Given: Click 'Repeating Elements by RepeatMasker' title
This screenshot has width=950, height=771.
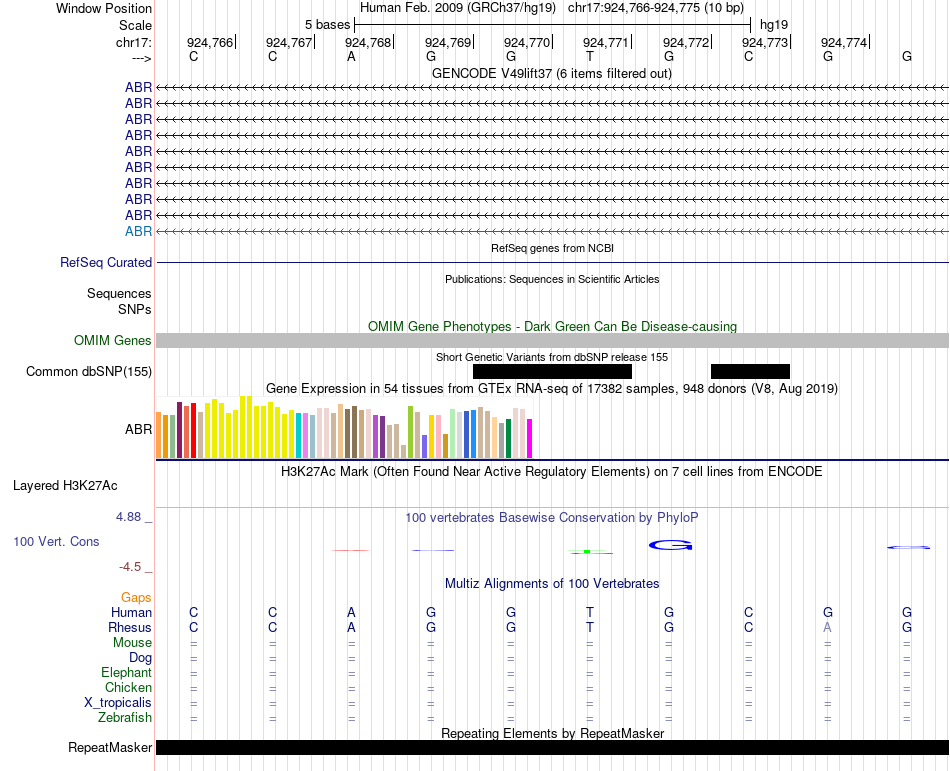Looking at the screenshot, I should (552, 733).
